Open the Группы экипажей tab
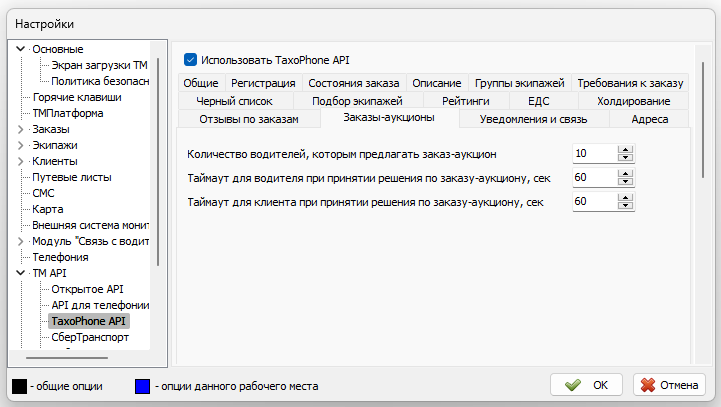Viewport: 721px width, 407px height. pos(520,83)
